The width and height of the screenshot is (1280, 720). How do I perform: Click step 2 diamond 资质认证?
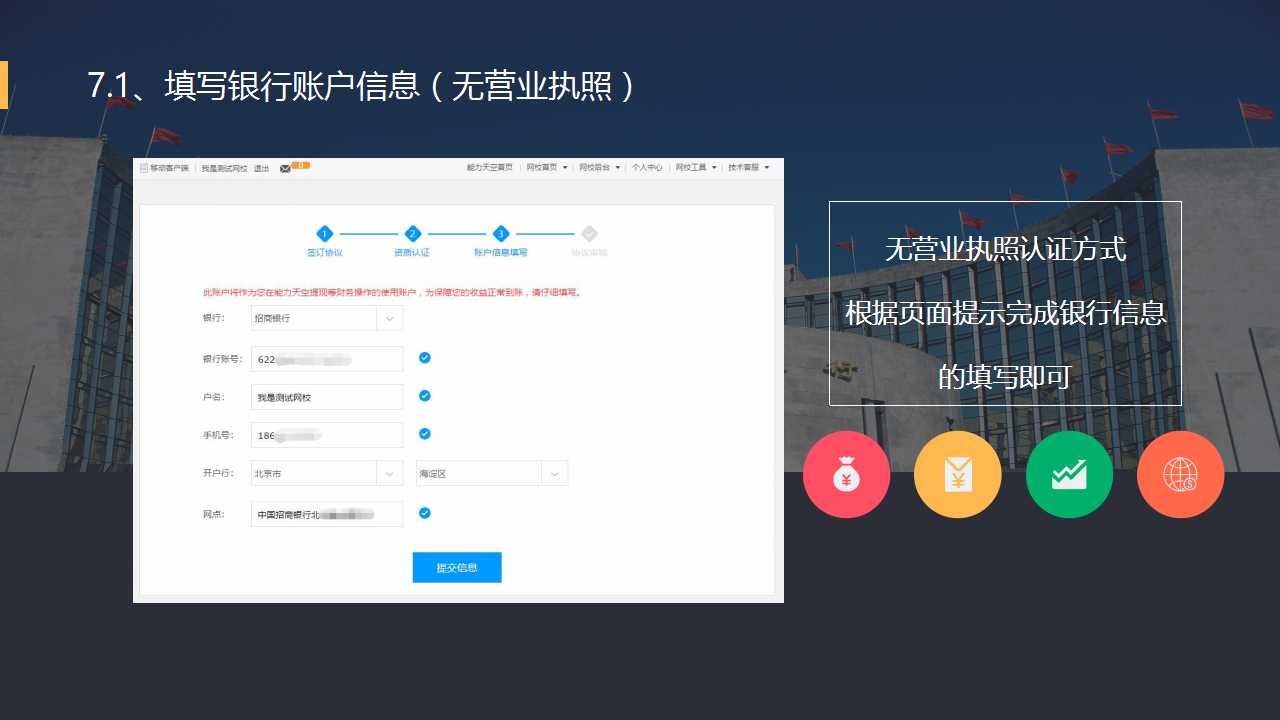pos(412,234)
